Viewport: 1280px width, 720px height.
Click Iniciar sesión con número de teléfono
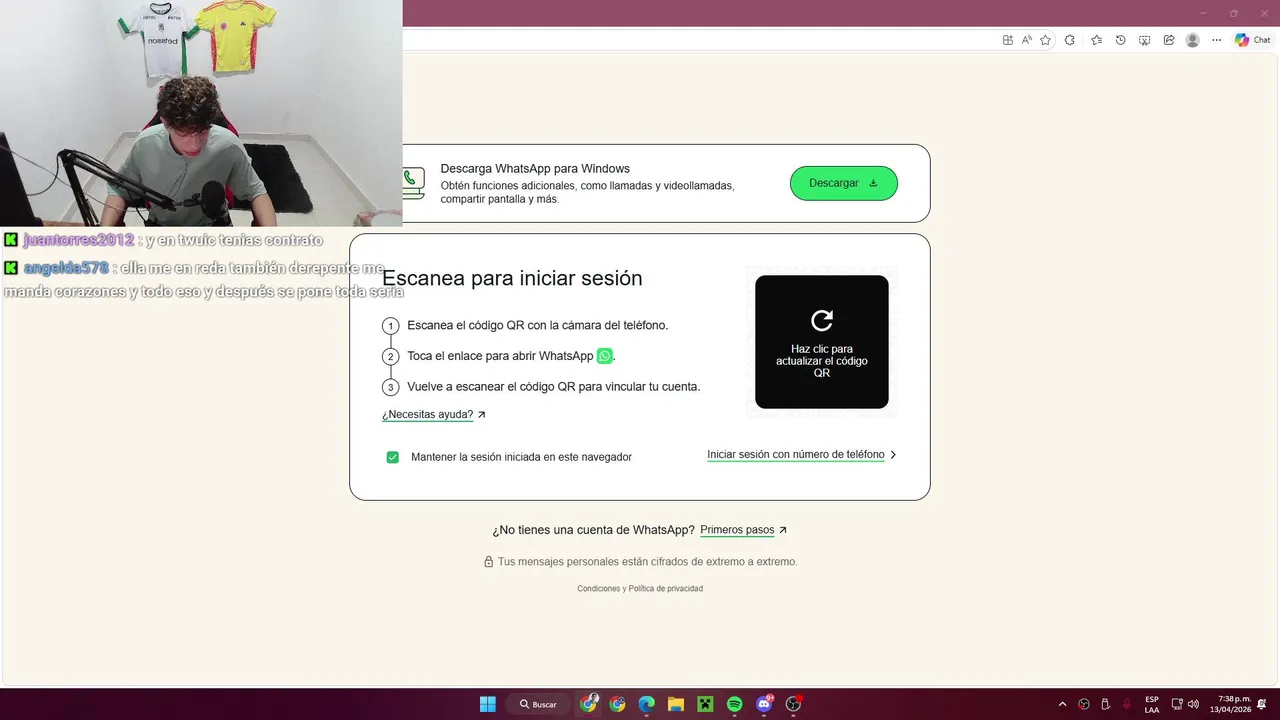click(x=802, y=454)
